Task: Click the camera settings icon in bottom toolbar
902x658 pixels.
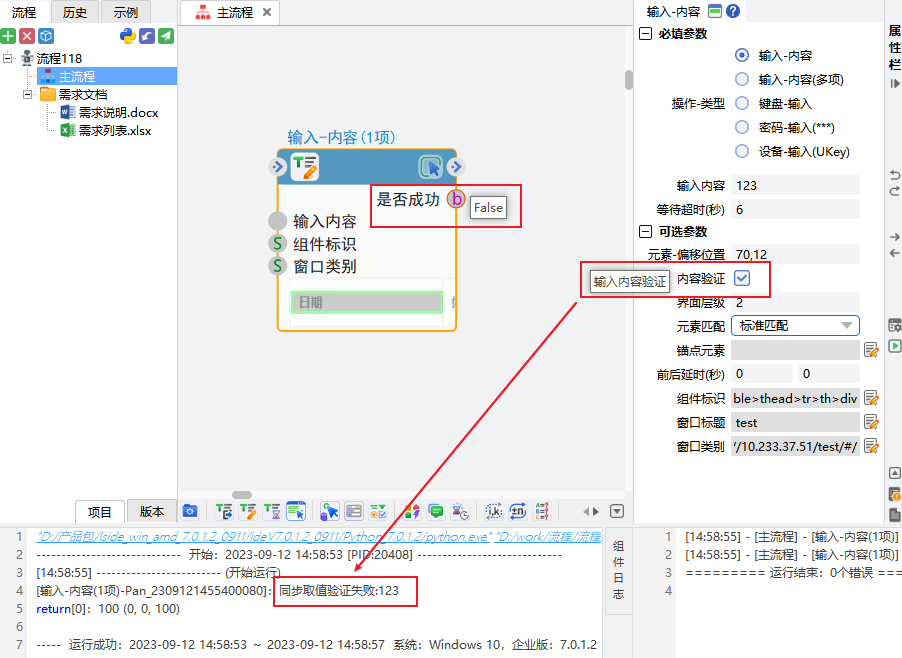Action: click(x=190, y=511)
